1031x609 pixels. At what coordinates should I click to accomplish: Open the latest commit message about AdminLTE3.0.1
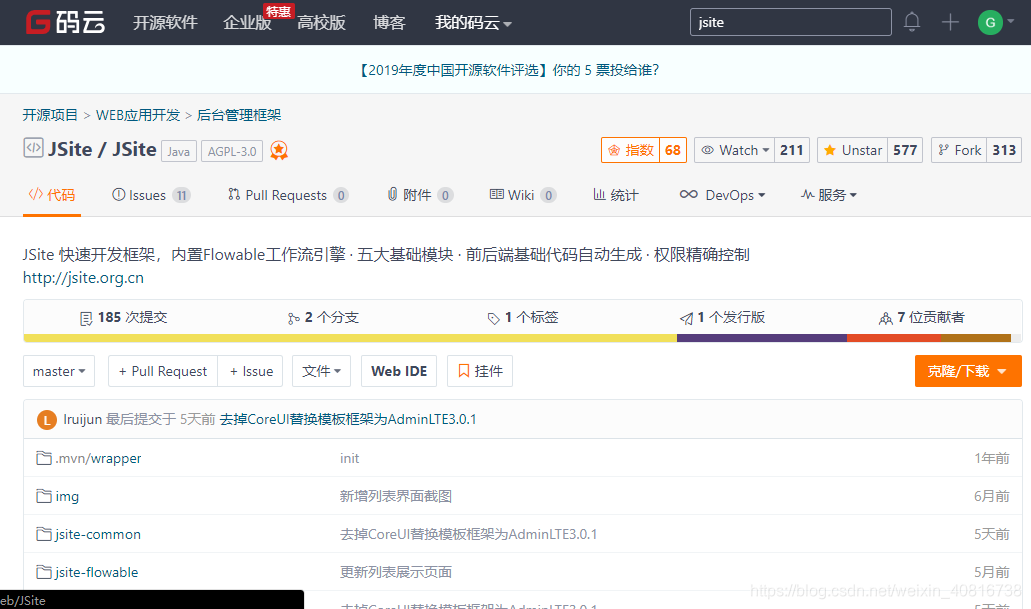348,419
